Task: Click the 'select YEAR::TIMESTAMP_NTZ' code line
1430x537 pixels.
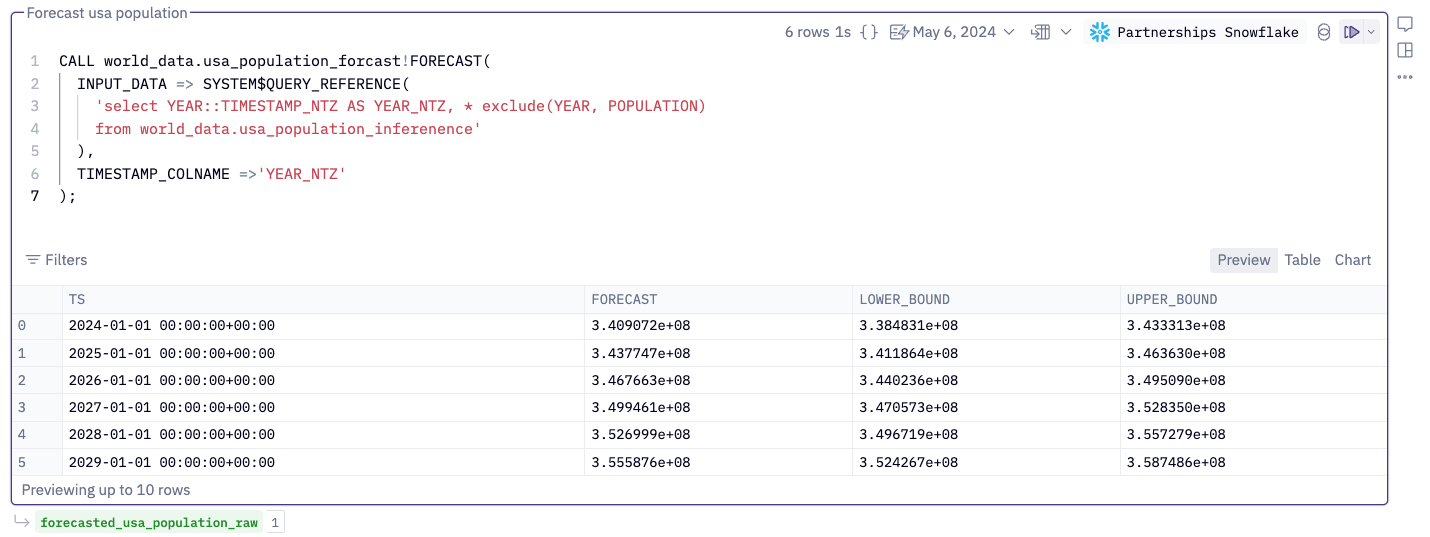Action: click(400, 106)
